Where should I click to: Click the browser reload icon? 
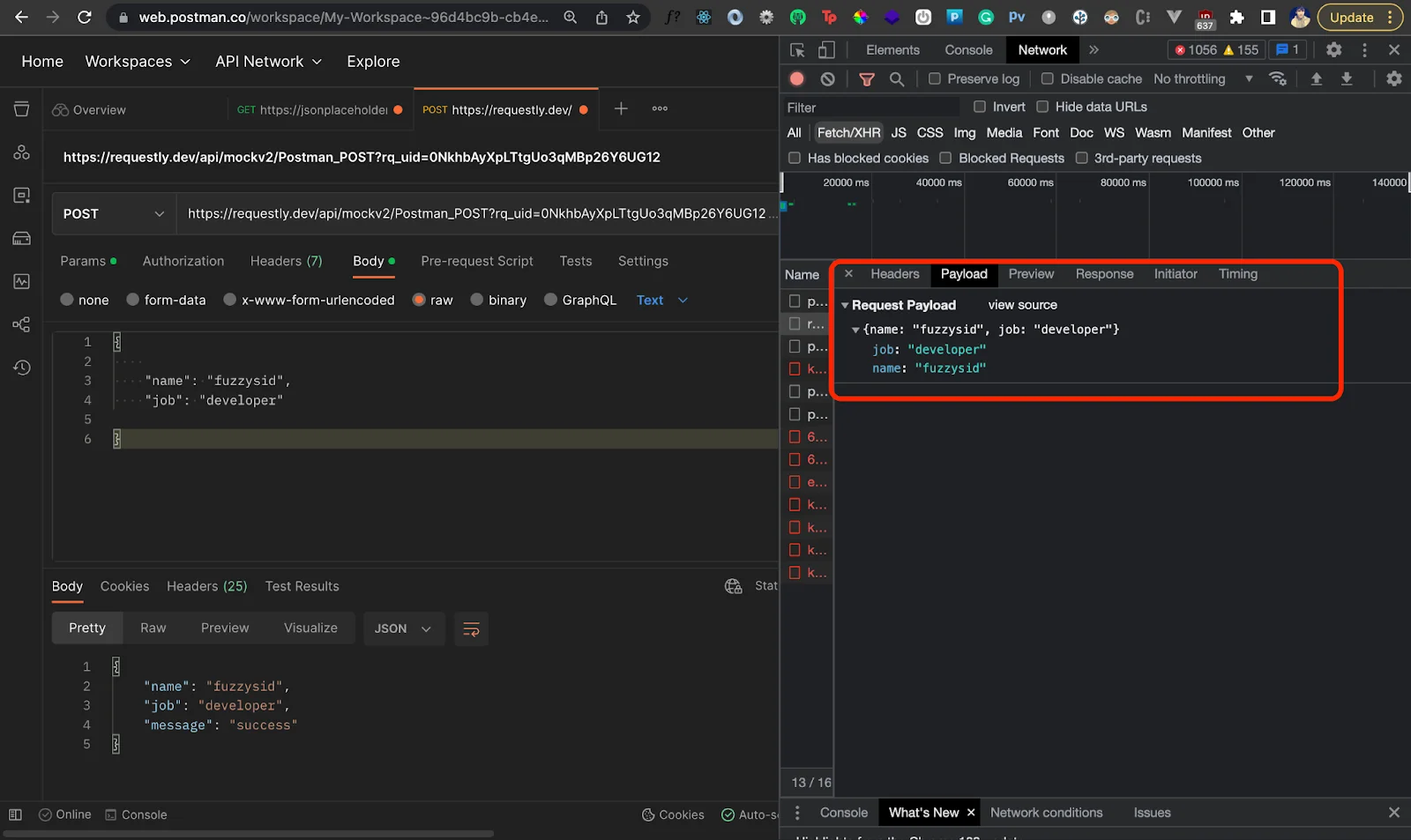coord(85,17)
